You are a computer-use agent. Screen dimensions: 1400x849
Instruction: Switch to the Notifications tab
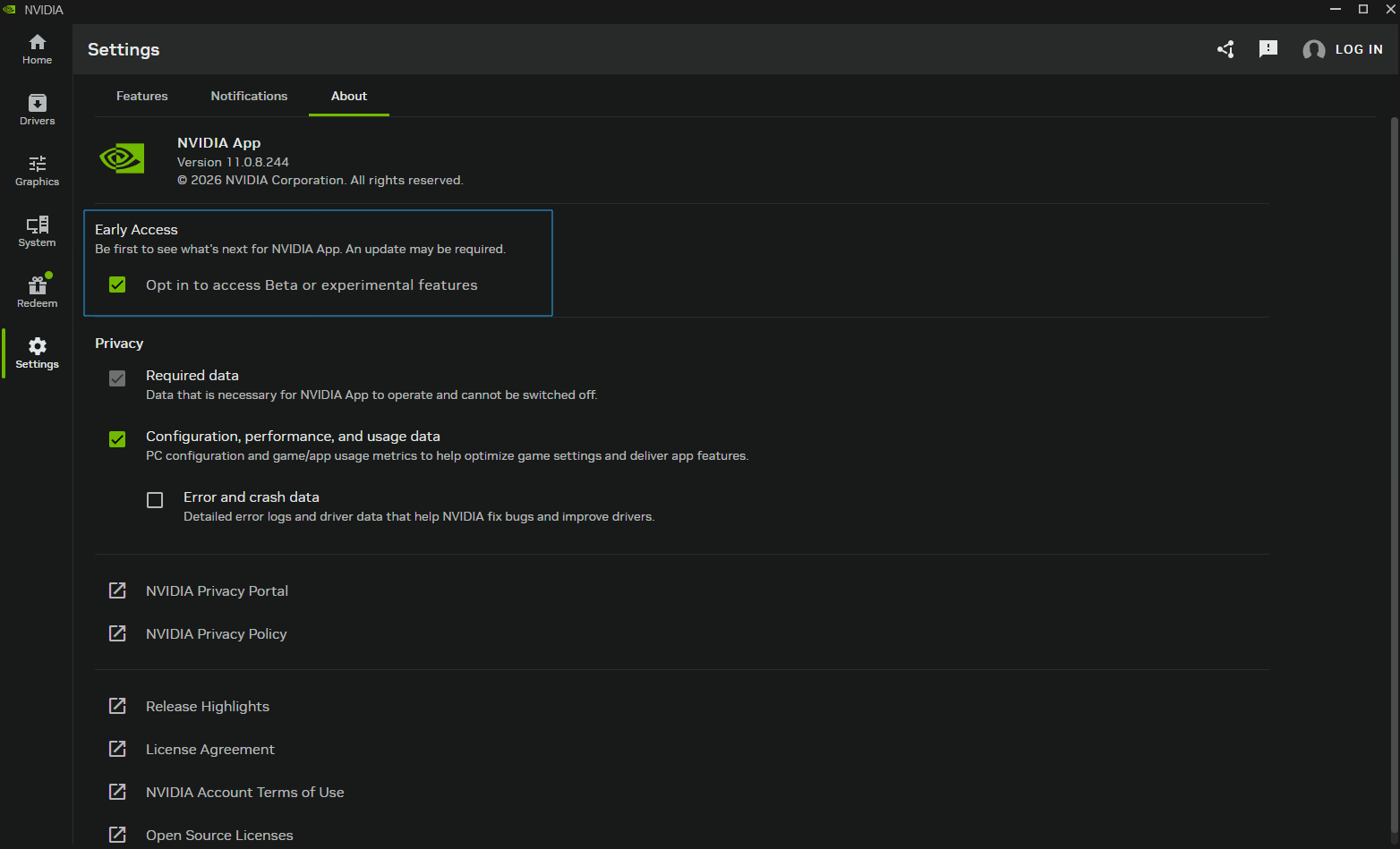point(249,96)
